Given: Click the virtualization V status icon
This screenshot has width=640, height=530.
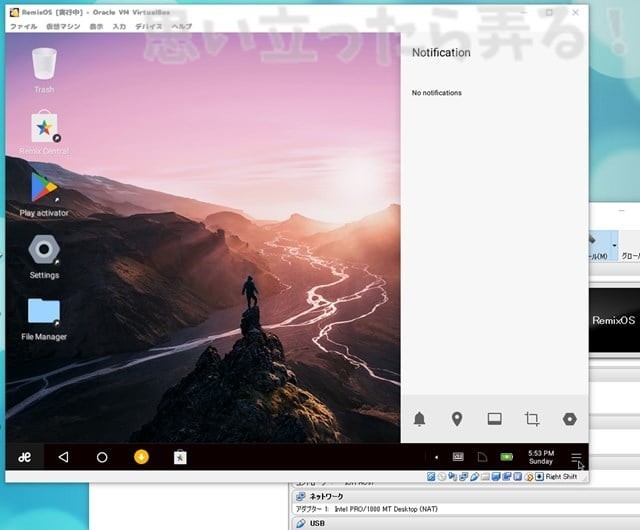Looking at the screenshot, I should (x=518, y=477).
